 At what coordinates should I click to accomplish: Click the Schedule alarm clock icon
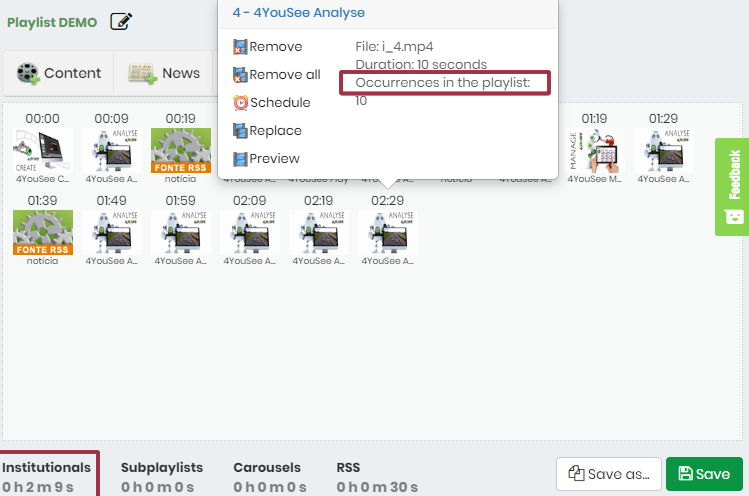(x=240, y=102)
